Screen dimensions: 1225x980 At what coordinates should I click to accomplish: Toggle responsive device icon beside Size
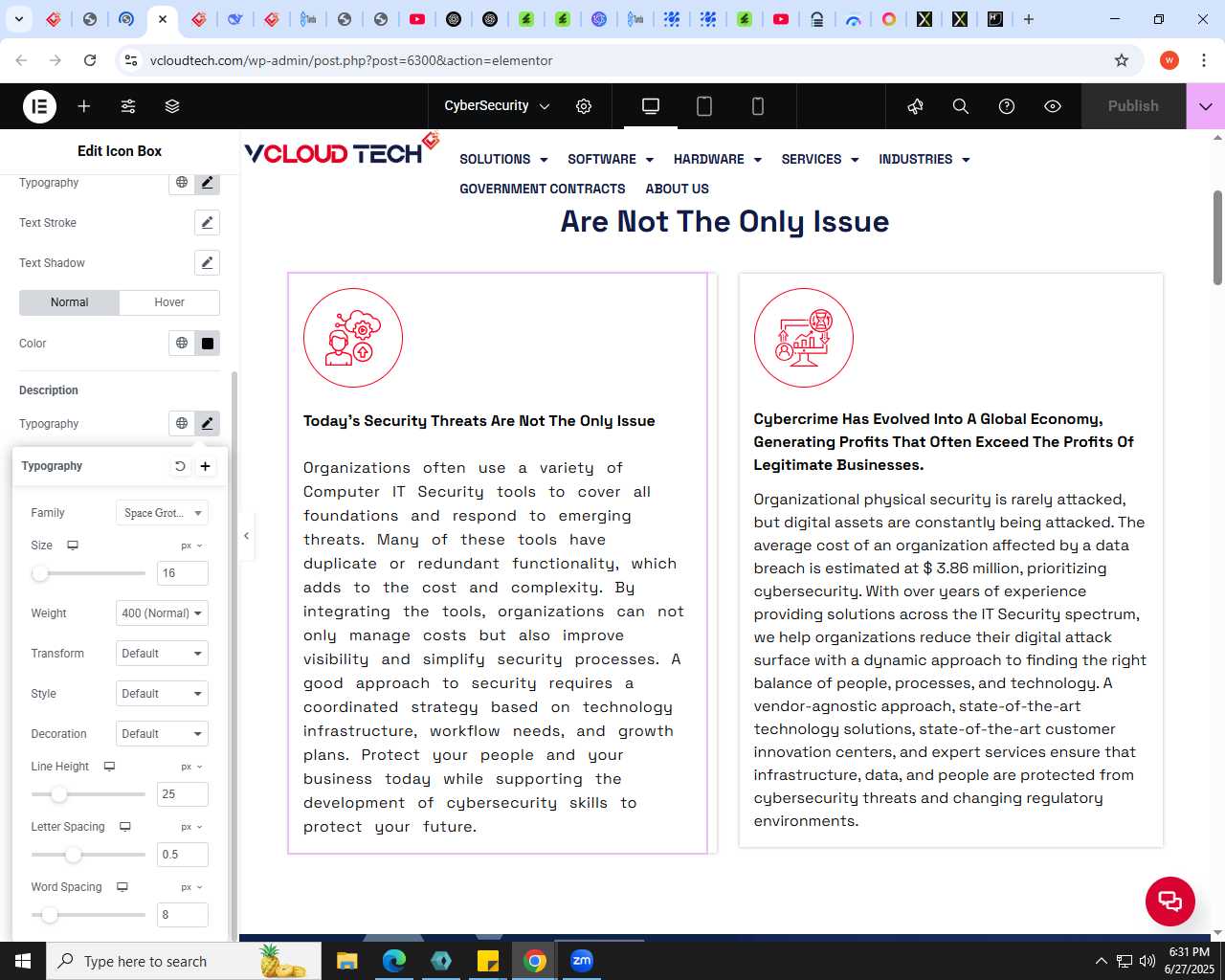[x=73, y=546]
